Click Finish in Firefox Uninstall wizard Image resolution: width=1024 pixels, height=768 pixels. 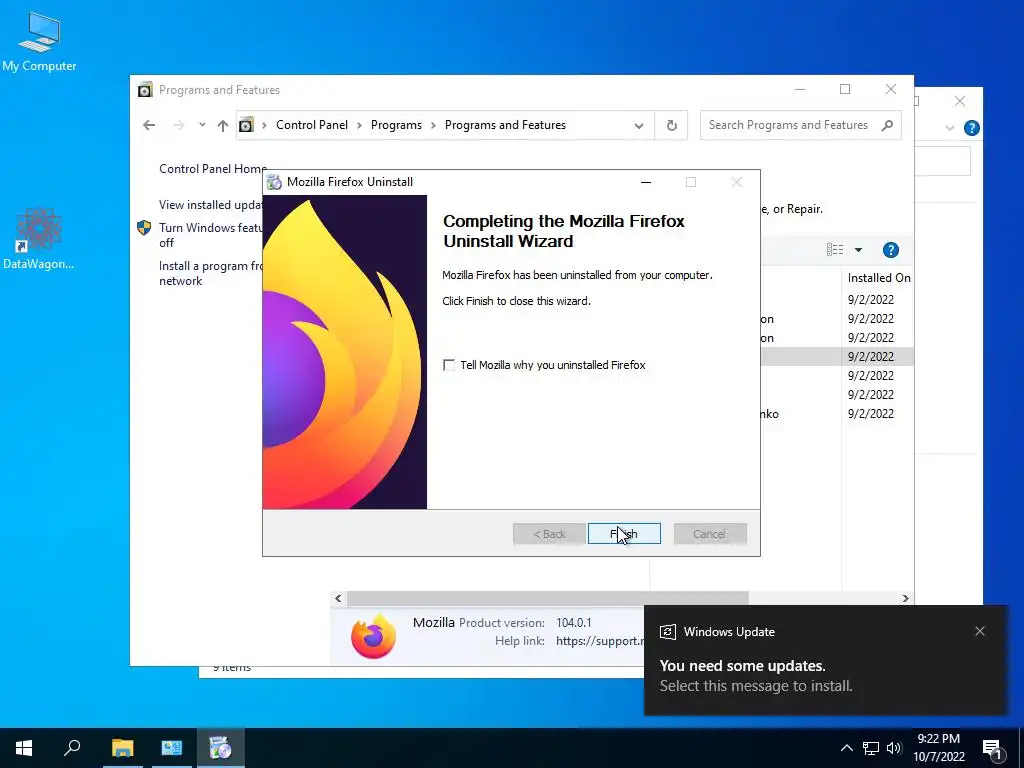[624, 534]
